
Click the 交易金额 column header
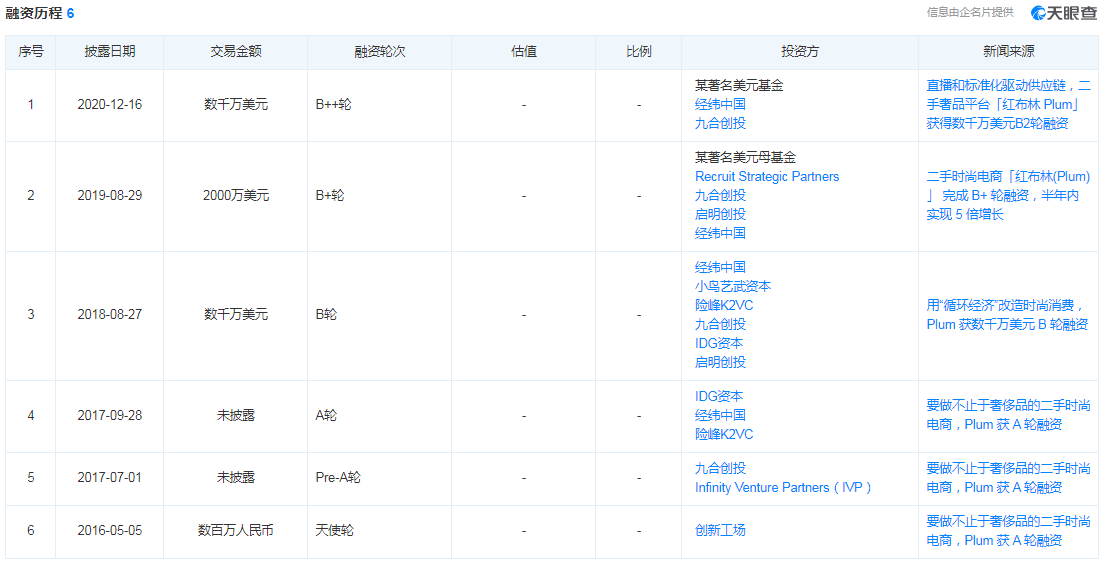tap(235, 52)
